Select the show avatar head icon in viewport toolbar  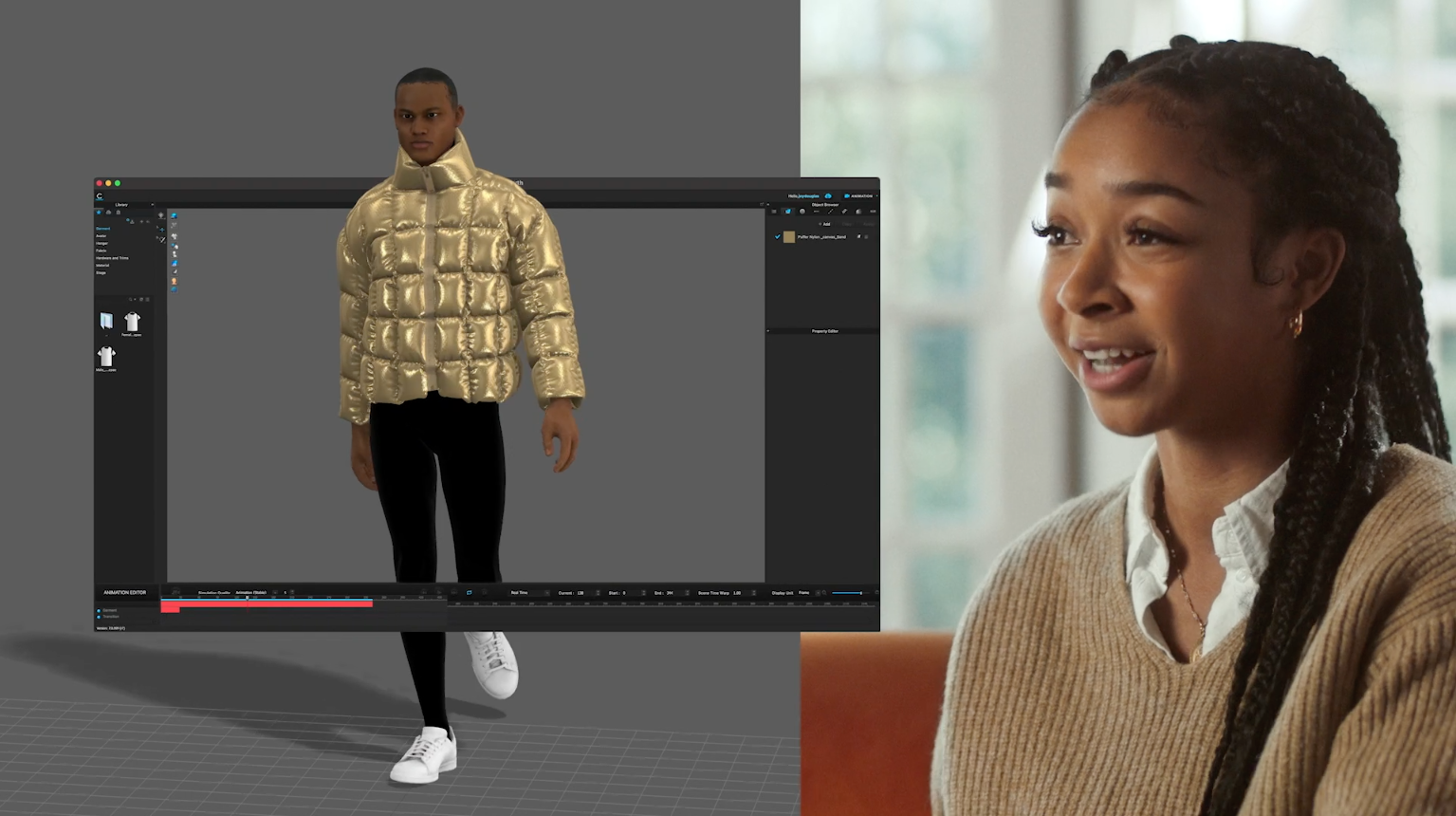(174, 280)
